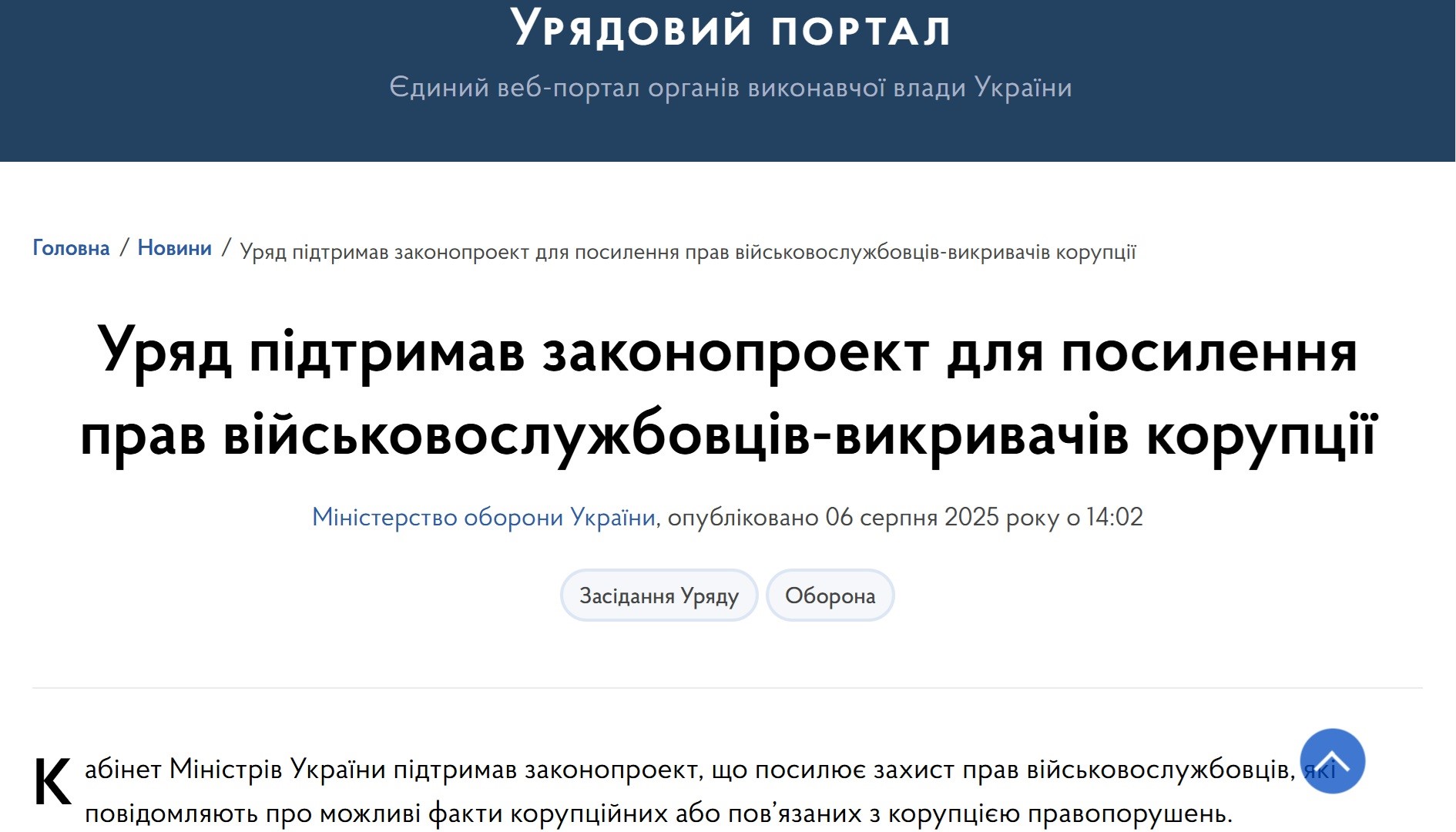Go to the Головна breadcrumb link

71,248
